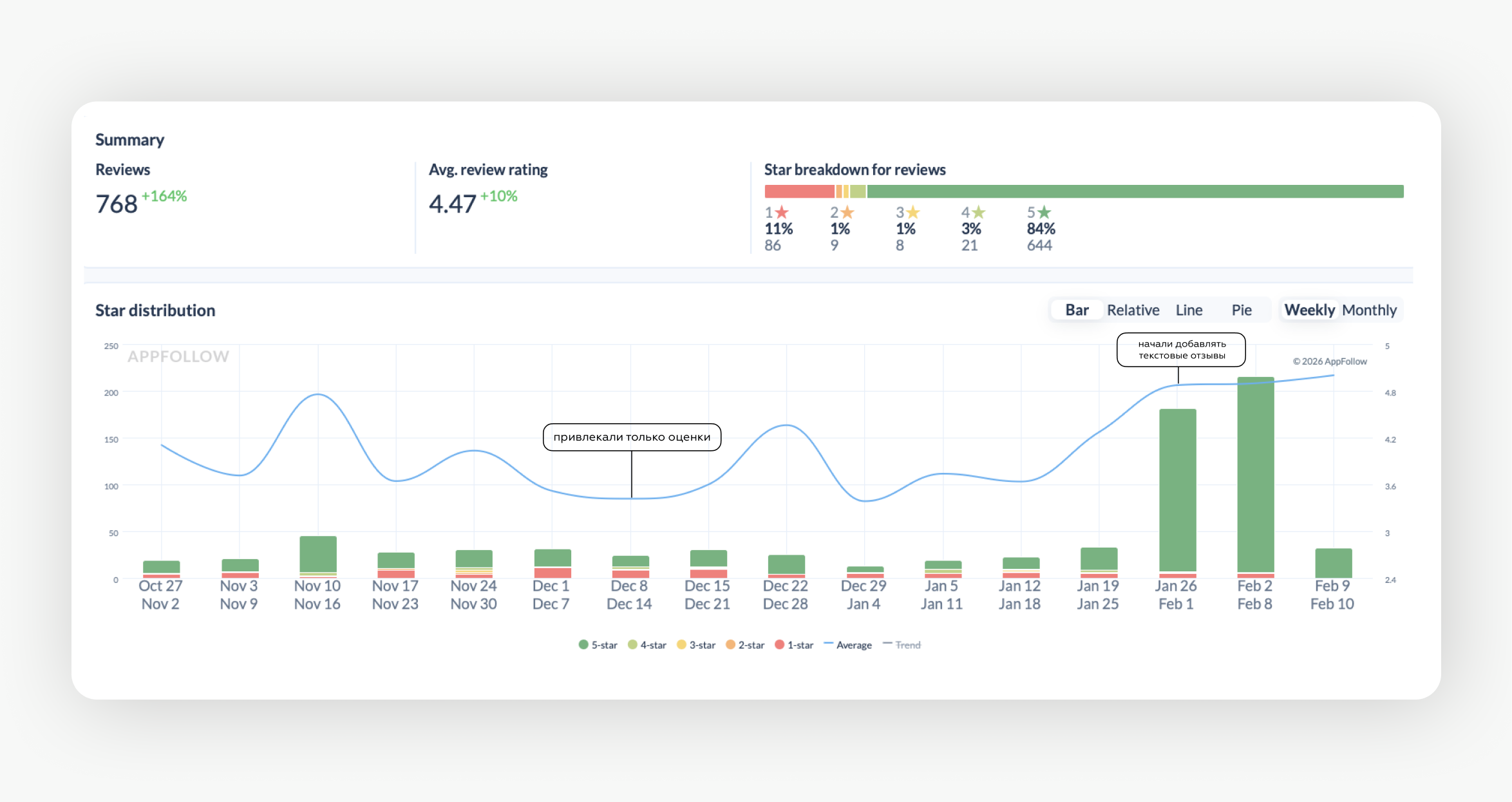Switch chart type to Bar
Viewport: 1512px width, 802px height.
pyautogui.click(x=1077, y=310)
